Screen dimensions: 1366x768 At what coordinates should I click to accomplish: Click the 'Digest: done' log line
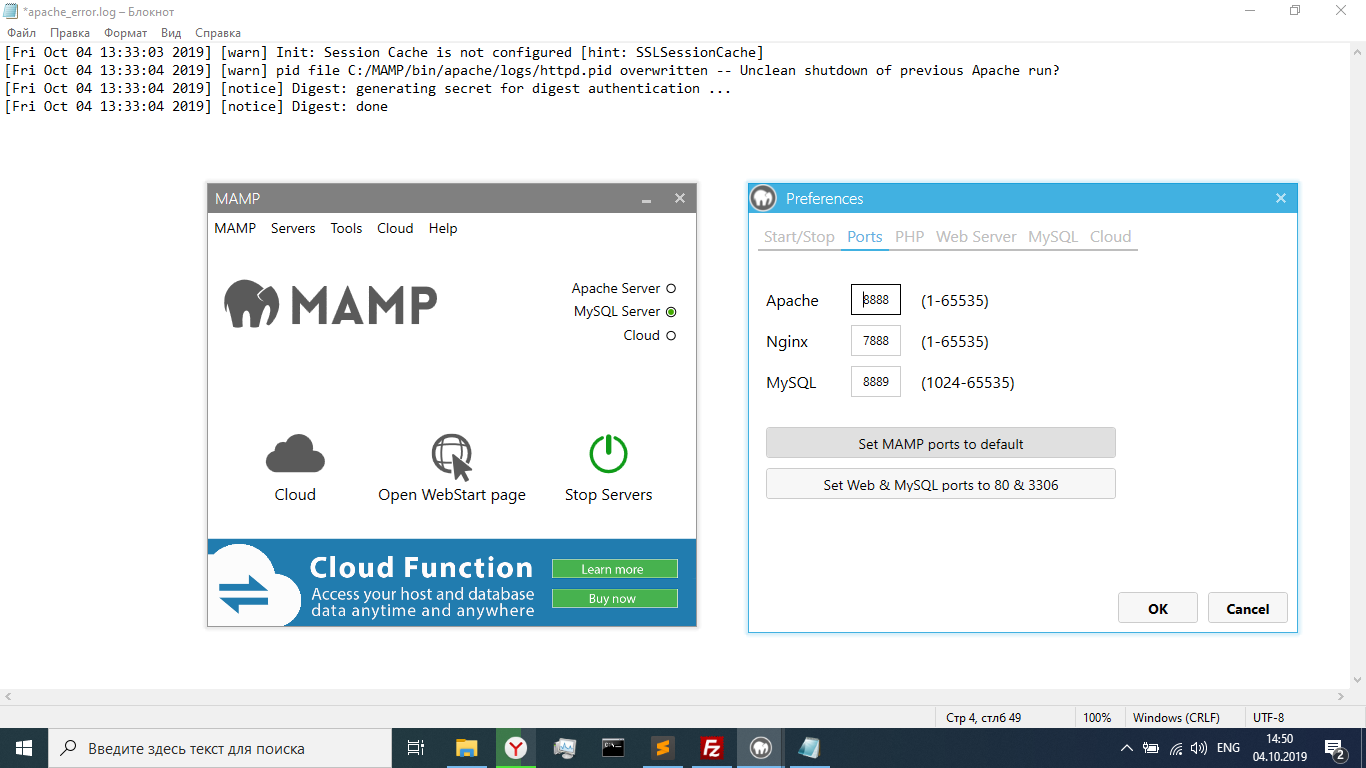196,106
